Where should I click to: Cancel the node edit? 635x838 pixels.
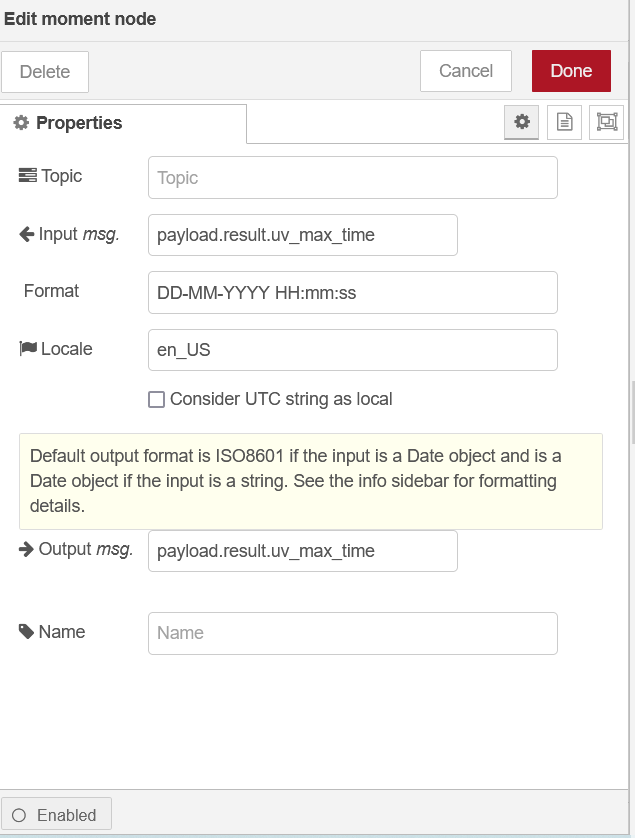click(x=466, y=71)
